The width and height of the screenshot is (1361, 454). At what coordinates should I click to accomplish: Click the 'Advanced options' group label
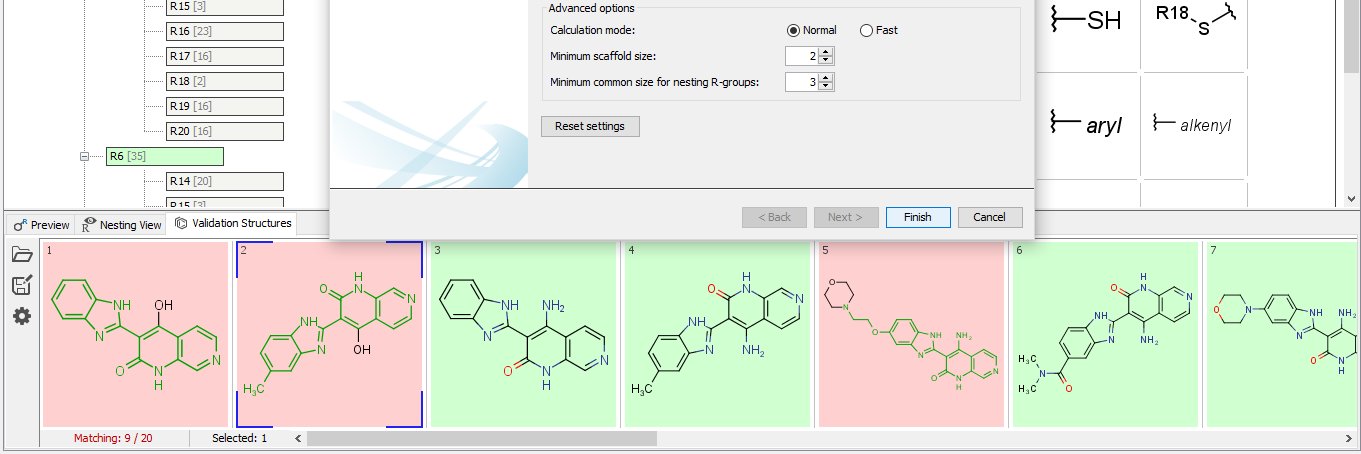point(591,8)
